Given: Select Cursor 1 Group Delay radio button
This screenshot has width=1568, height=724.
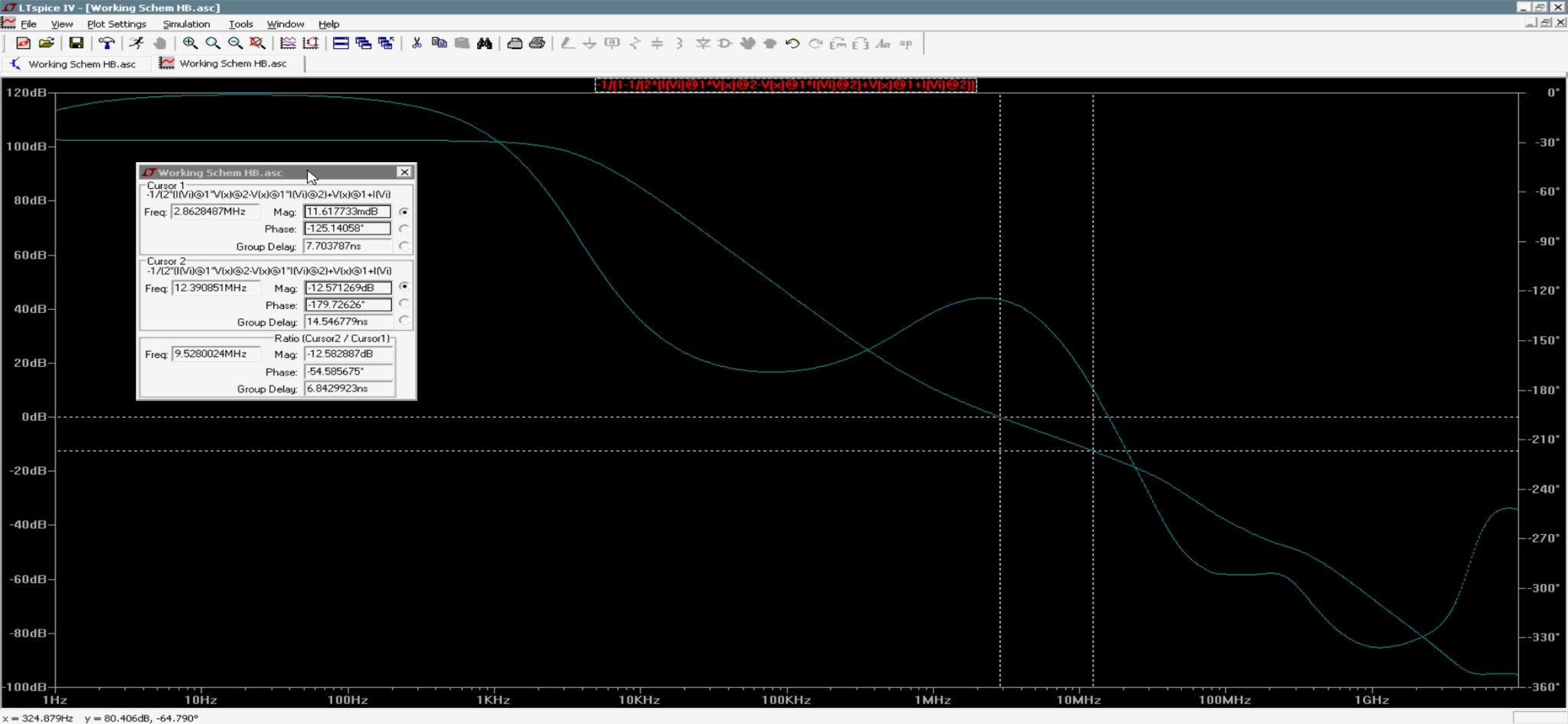Looking at the screenshot, I should tap(404, 246).
